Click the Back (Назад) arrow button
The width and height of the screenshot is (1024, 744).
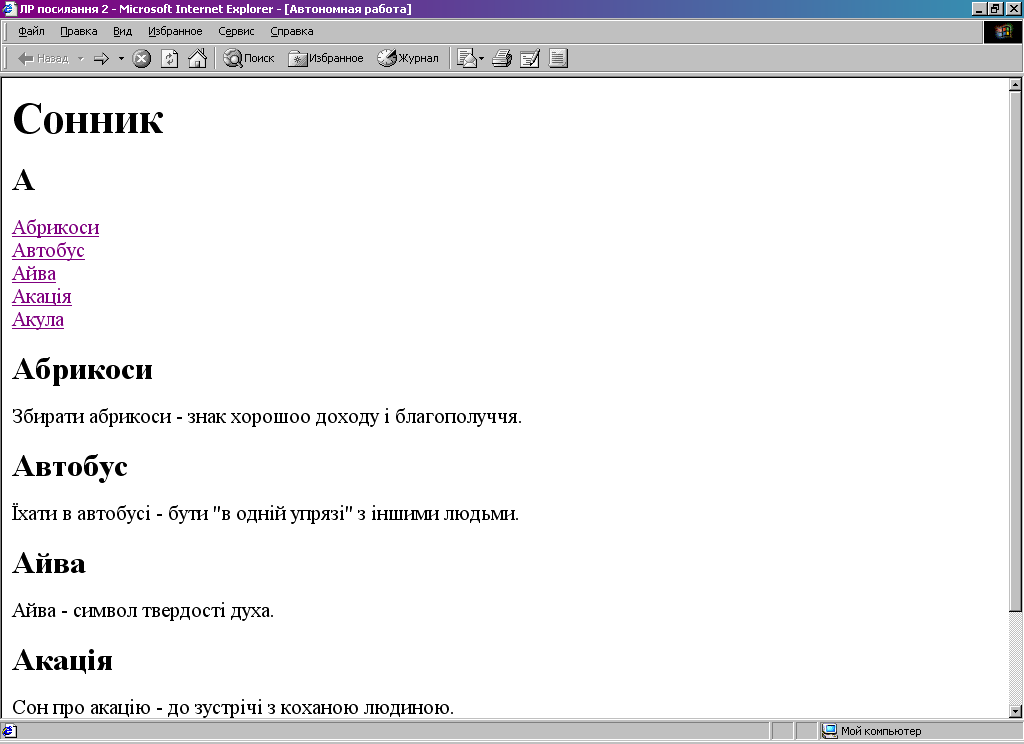point(43,59)
